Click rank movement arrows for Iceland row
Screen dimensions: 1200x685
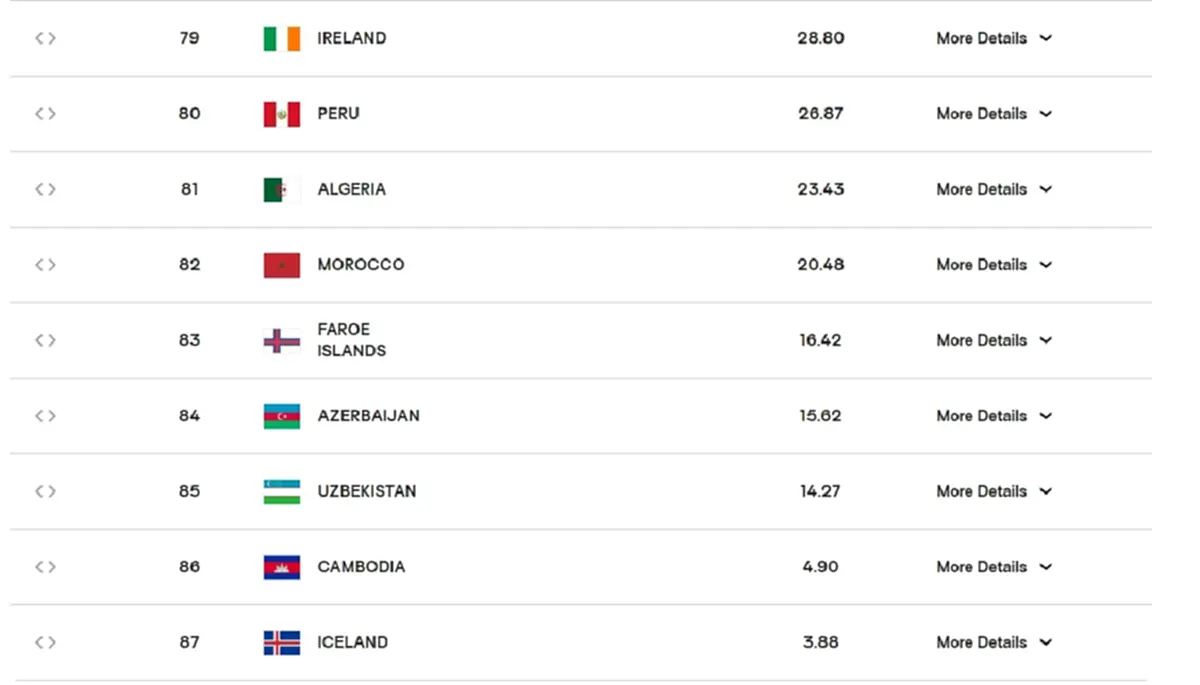[45, 643]
